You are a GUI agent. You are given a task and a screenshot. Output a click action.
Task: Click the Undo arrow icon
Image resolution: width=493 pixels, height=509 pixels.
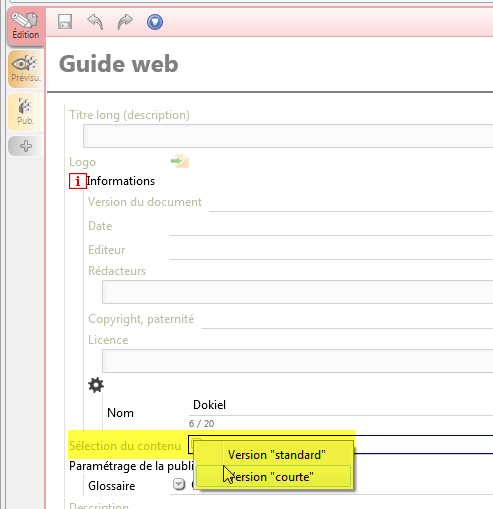95,22
